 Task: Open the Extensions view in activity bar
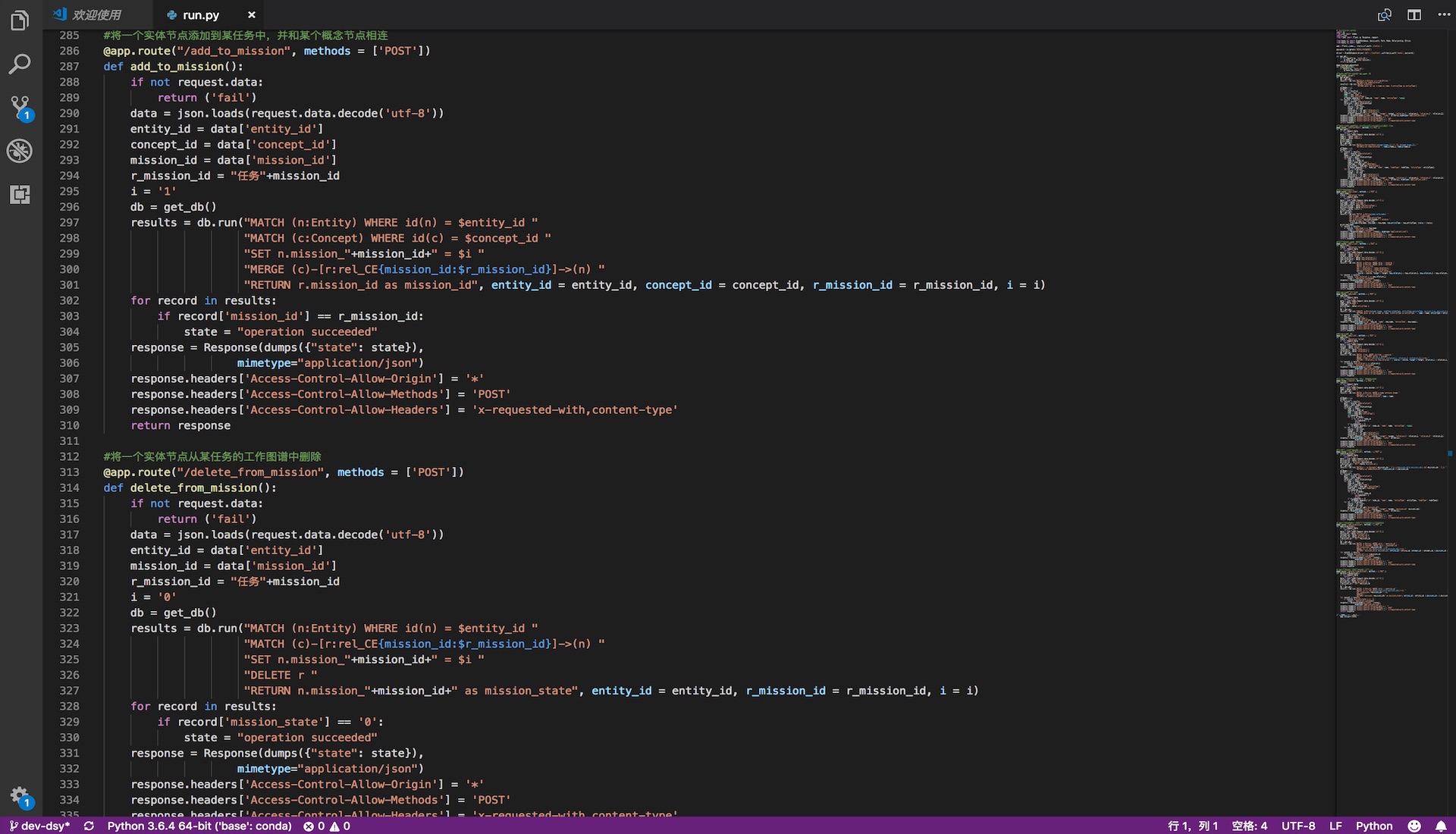[20, 195]
